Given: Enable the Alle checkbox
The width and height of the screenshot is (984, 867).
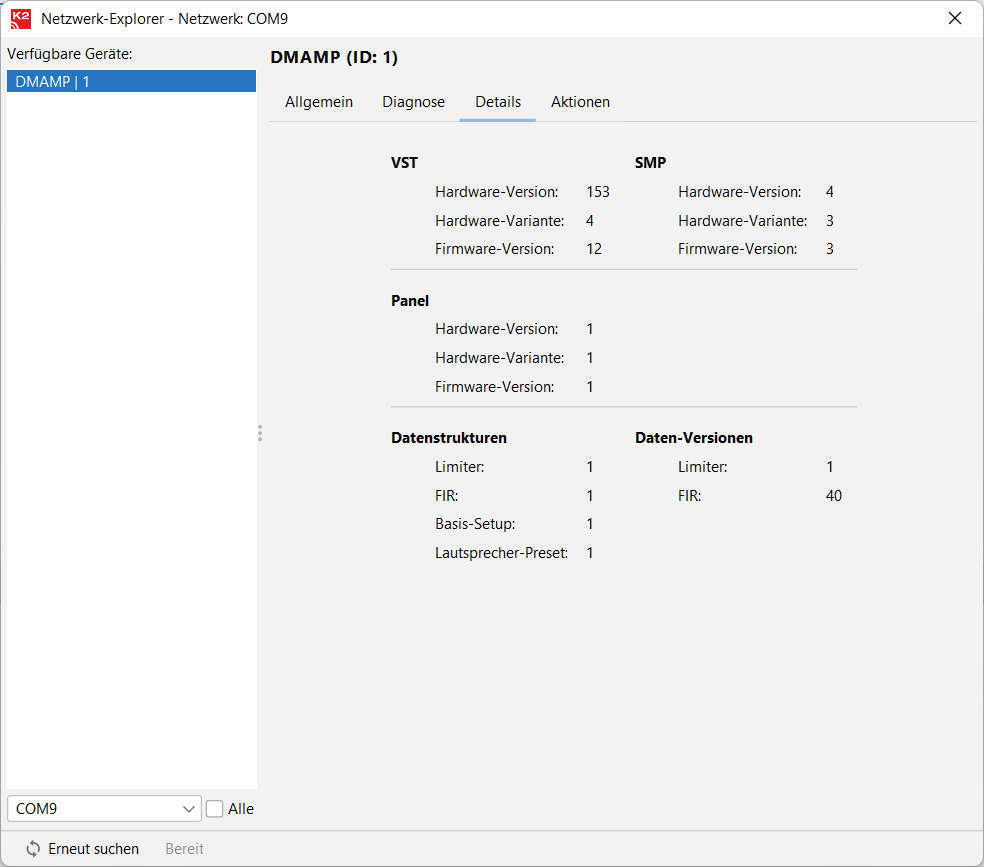Looking at the screenshot, I should click(215, 809).
